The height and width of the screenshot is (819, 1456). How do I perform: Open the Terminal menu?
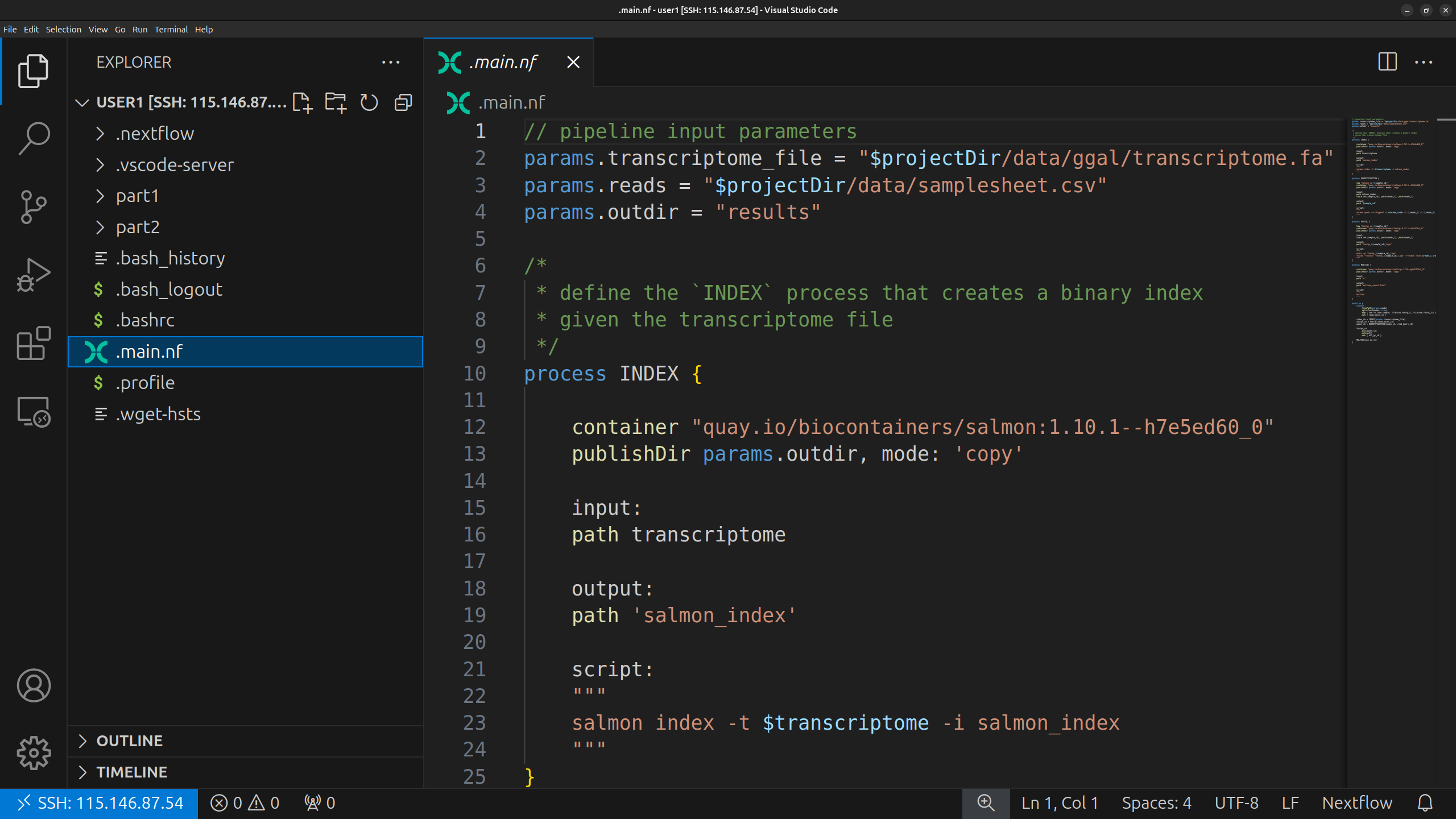(x=171, y=30)
